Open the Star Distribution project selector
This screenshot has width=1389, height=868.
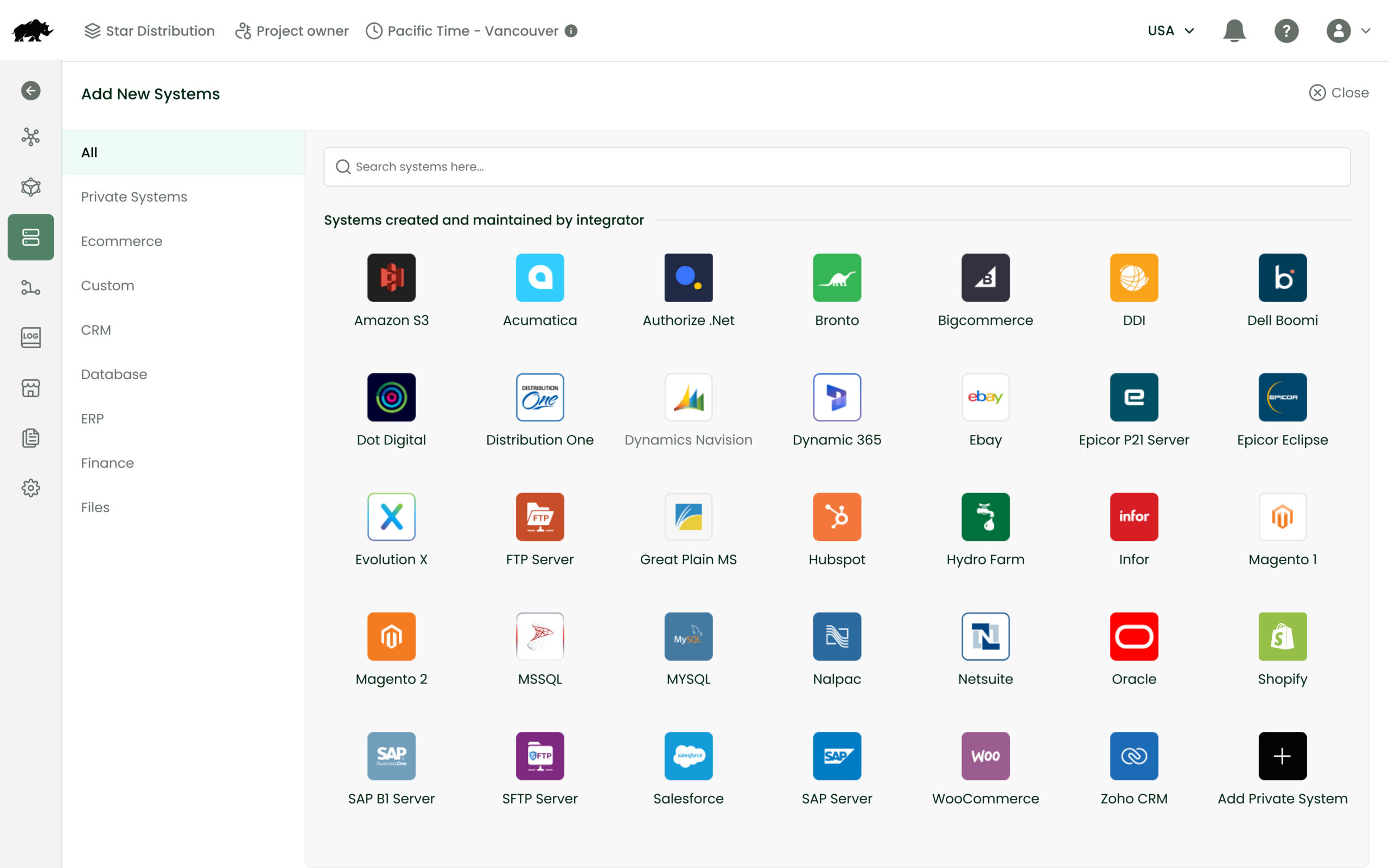pos(149,30)
